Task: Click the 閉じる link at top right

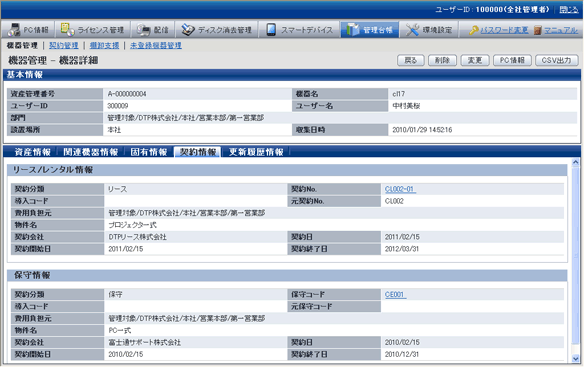Action: click(569, 10)
